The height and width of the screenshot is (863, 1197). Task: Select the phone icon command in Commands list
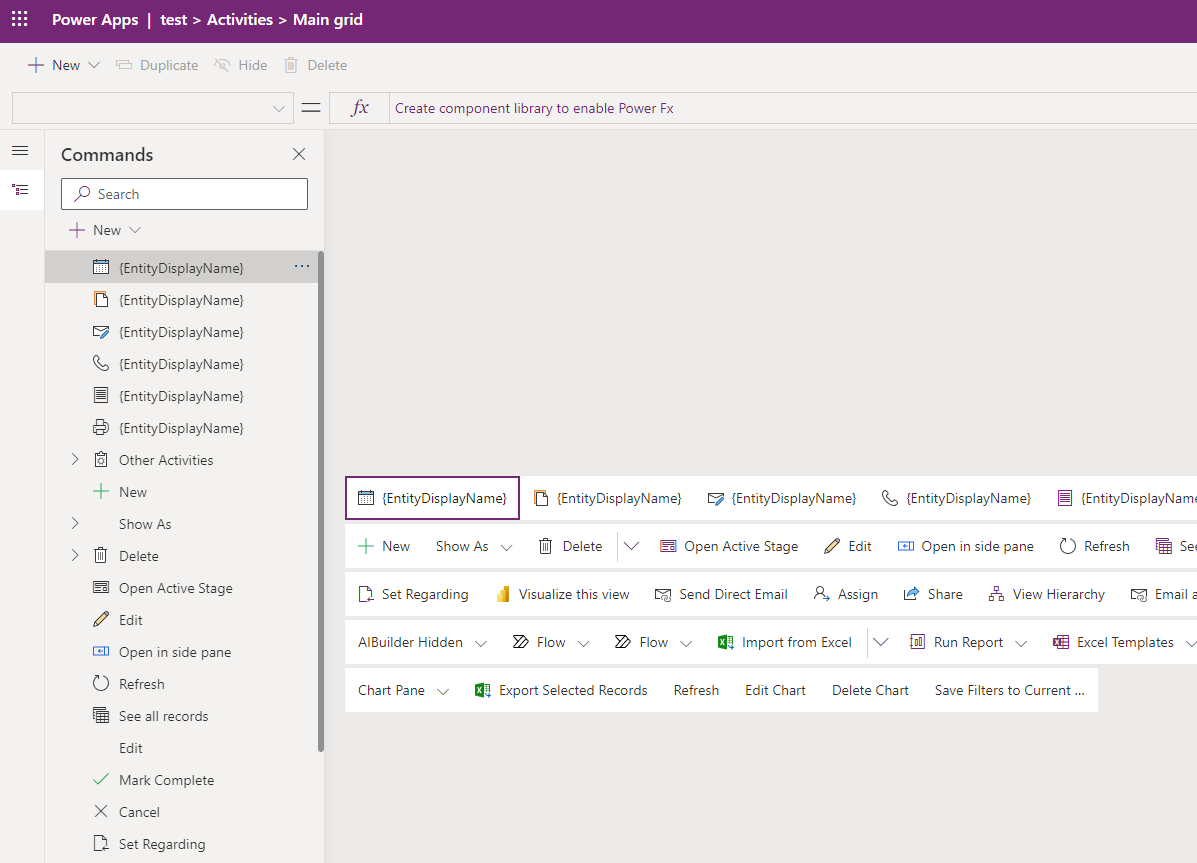[x=182, y=364]
